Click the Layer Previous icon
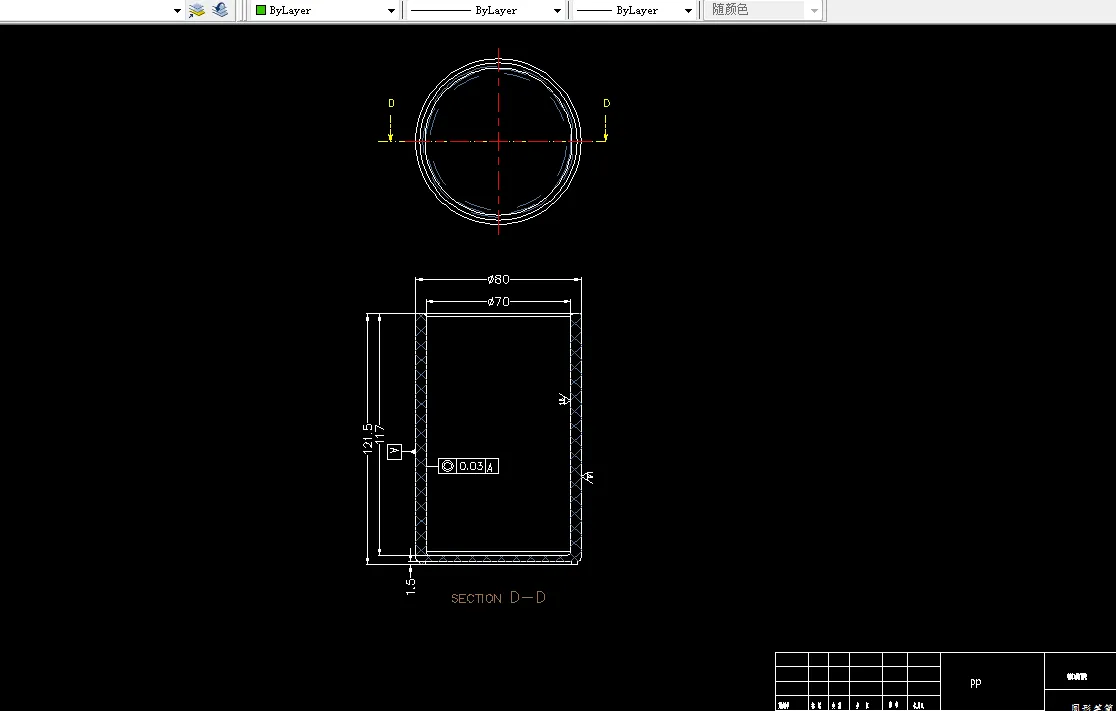The height and width of the screenshot is (711, 1116). click(x=220, y=10)
